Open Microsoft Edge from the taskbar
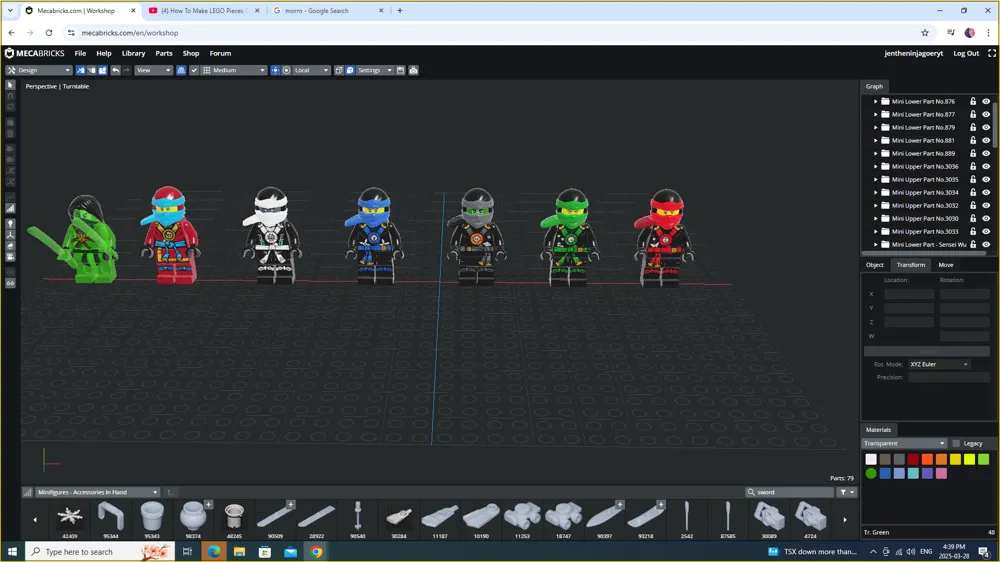 coord(214,551)
